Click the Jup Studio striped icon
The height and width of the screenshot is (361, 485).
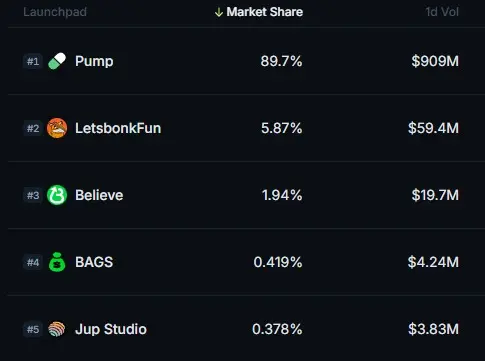tap(57, 329)
